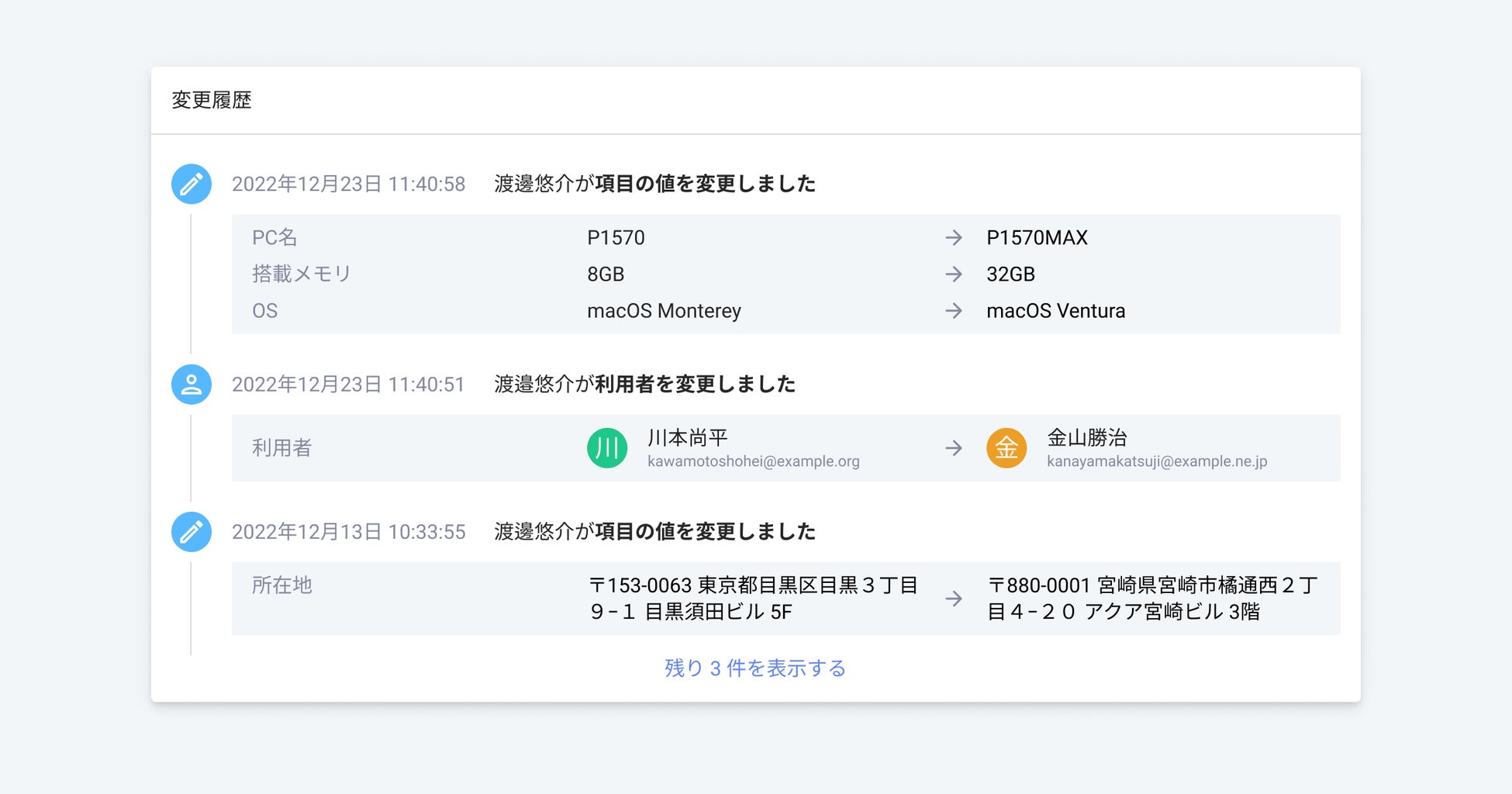
Task: Click the 変更履歴 panel heading
Action: [x=212, y=100]
